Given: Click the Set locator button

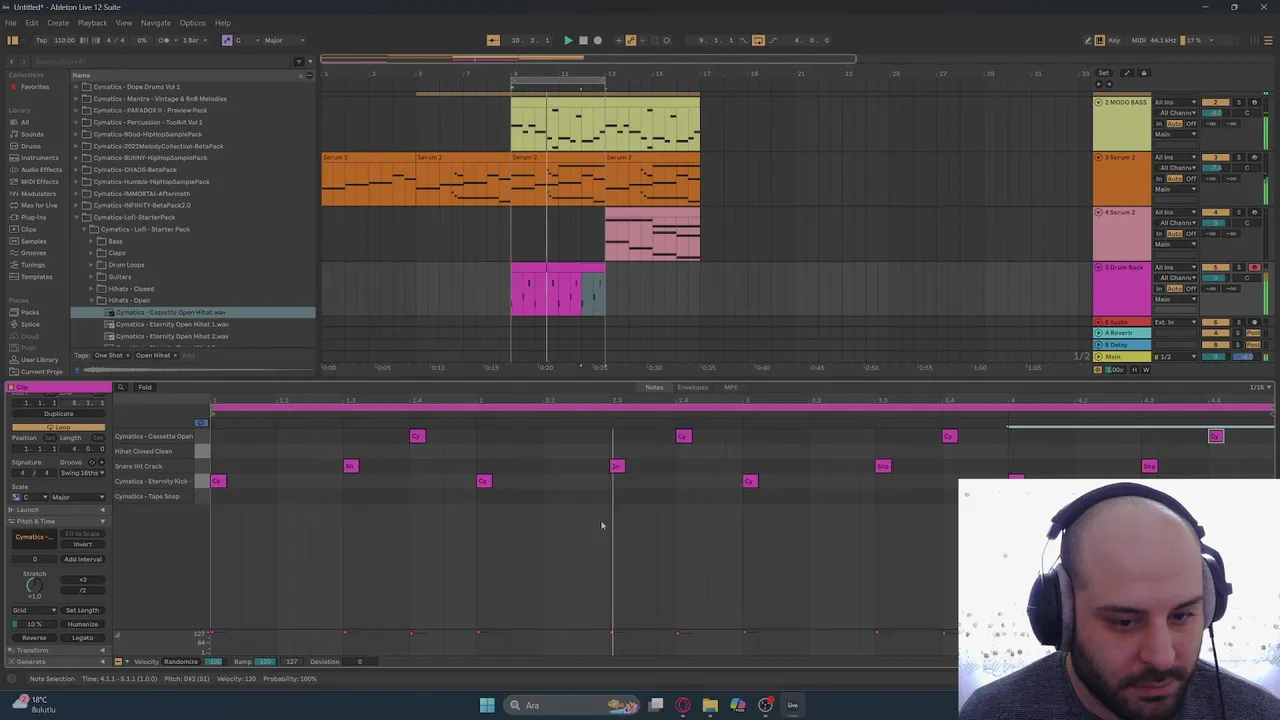Looking at the screenshot, I should tap(1104, 72).
